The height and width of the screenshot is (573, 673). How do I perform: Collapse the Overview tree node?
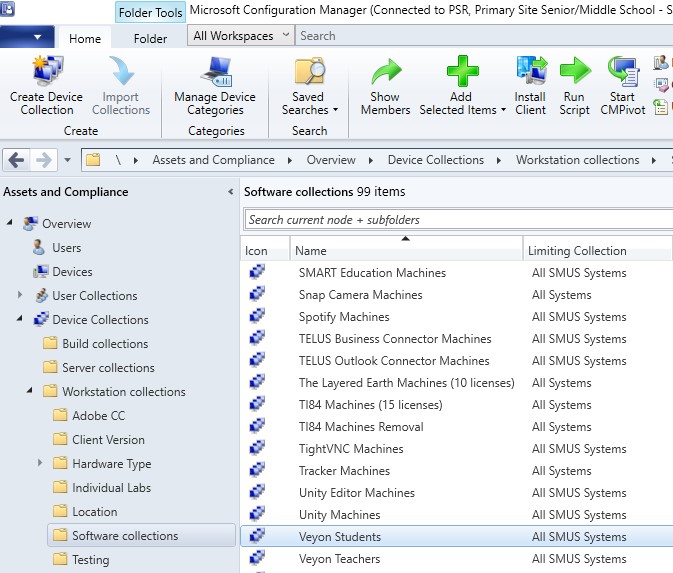[x=9, y=222]
